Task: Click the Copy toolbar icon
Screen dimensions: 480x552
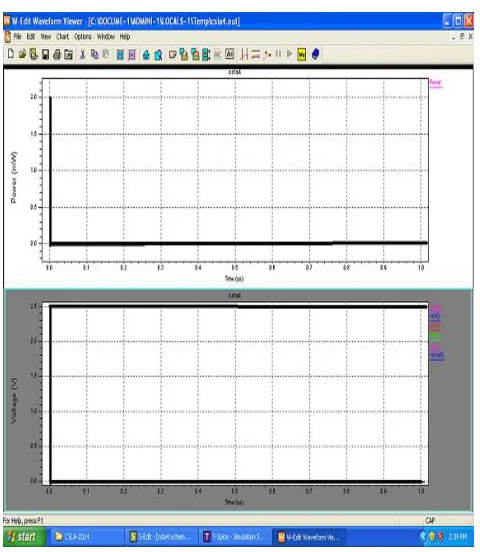Action: 94,54
